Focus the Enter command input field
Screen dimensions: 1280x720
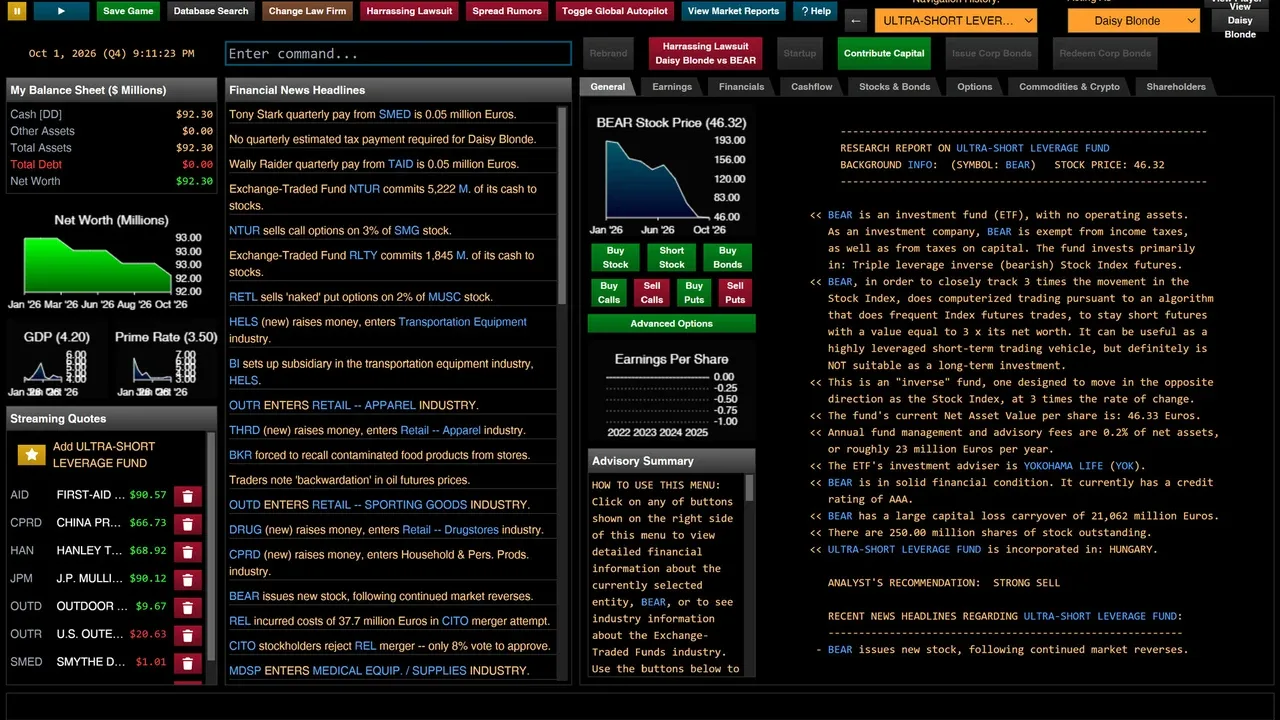[x=399, y=54]
